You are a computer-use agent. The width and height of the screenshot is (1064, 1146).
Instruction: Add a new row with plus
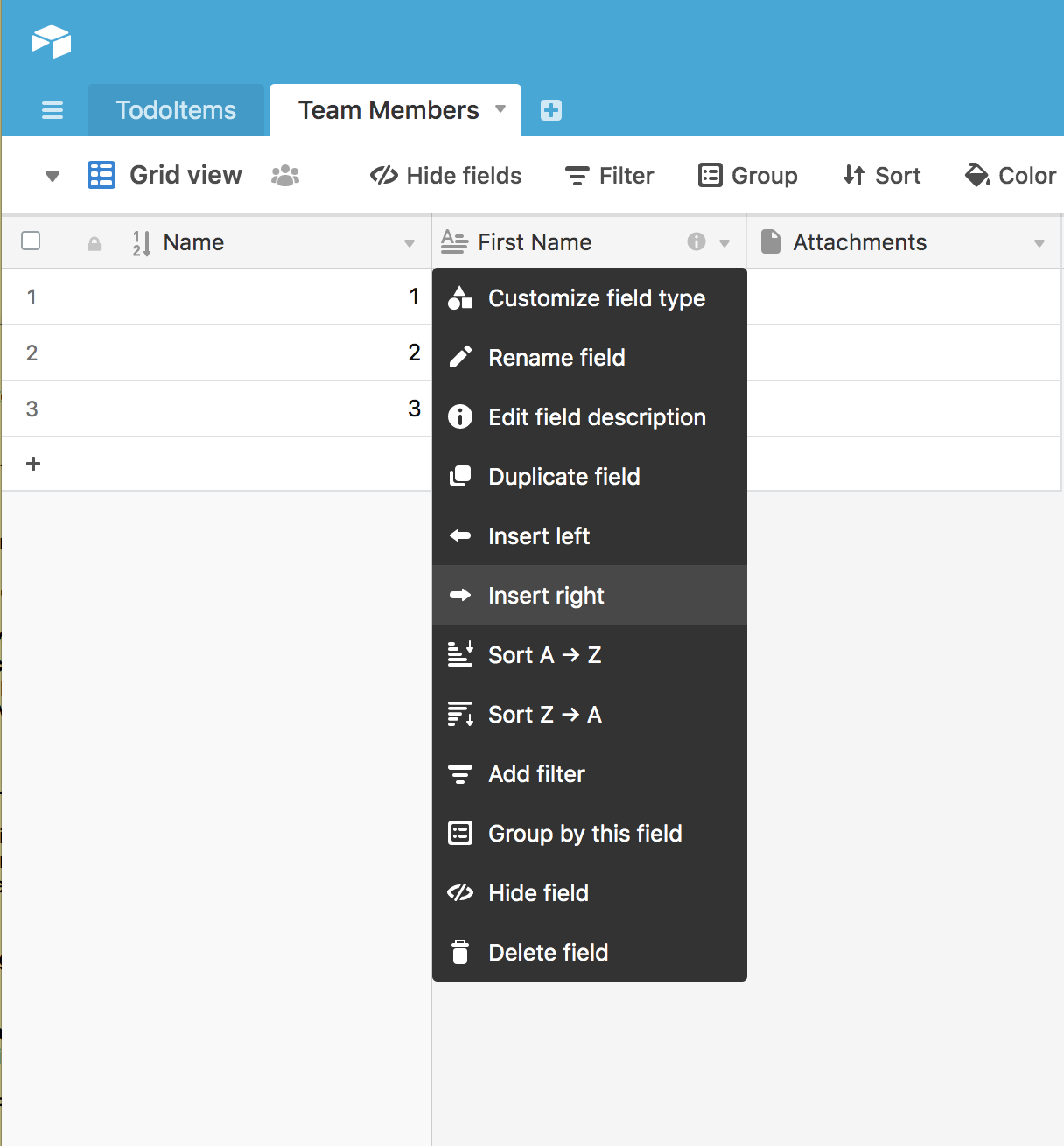coord(33,464)
